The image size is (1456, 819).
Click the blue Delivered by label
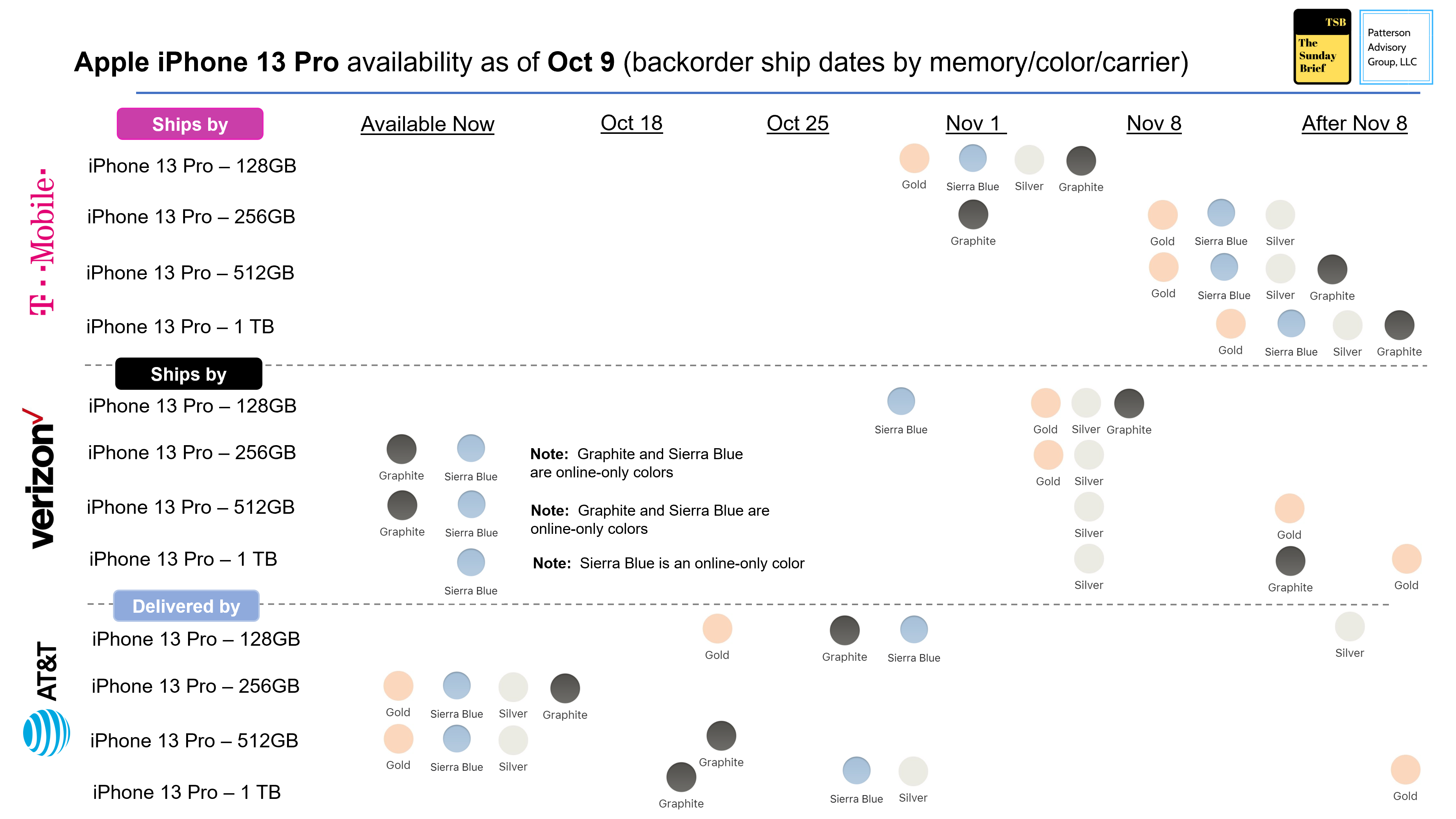187,606
